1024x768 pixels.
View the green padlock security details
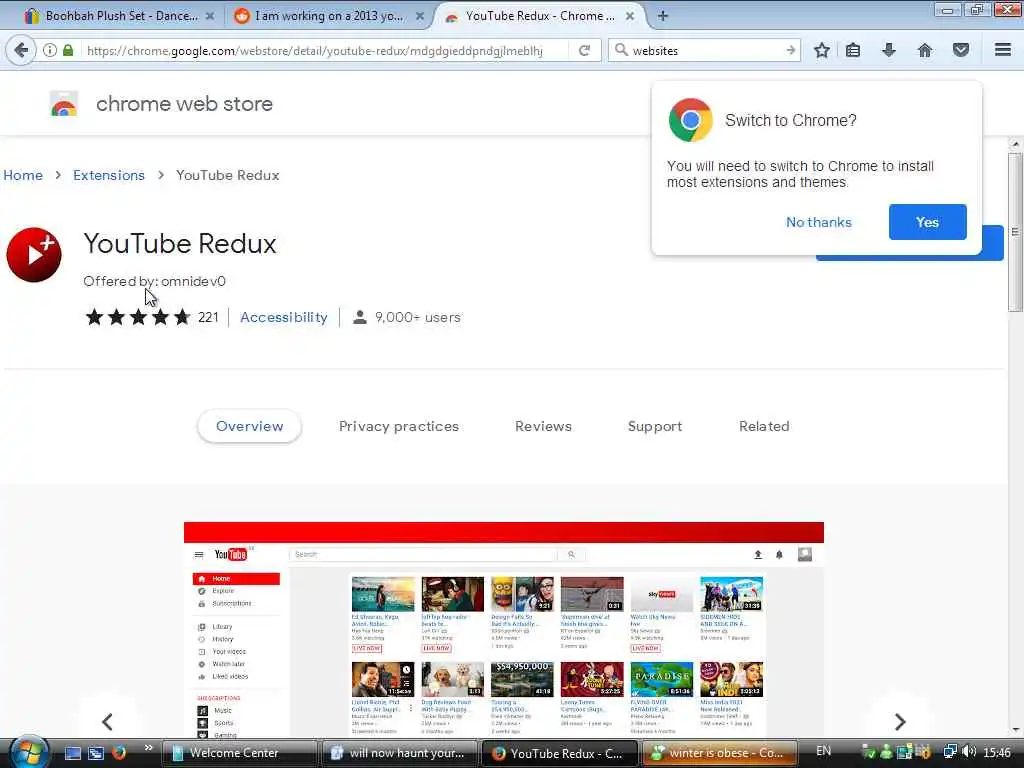click(x=68, y=50)
